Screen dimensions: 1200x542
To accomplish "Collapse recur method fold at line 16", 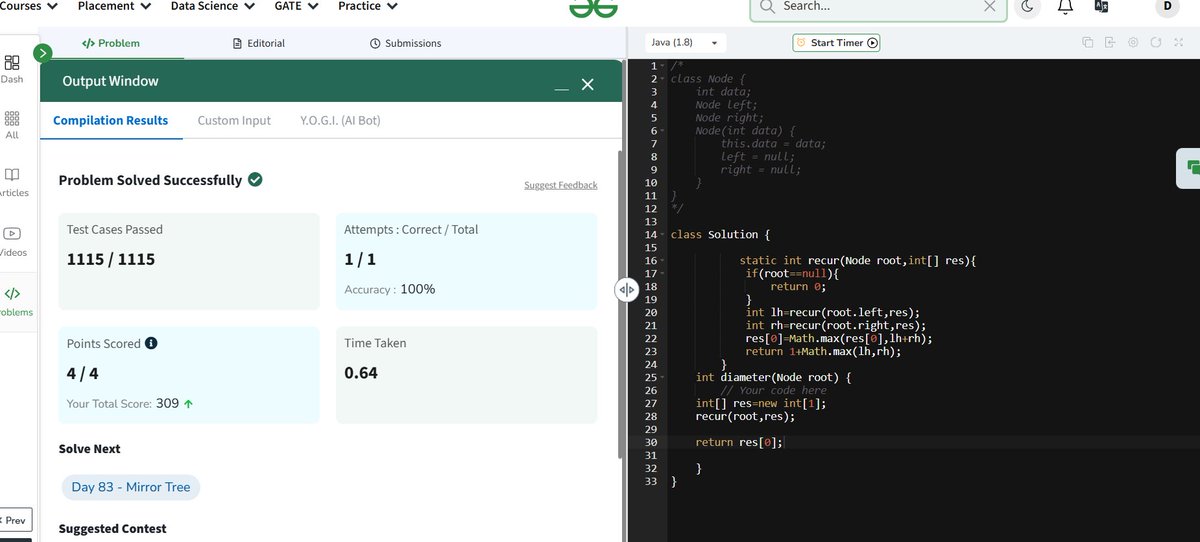I will click(x=662, y=260).
